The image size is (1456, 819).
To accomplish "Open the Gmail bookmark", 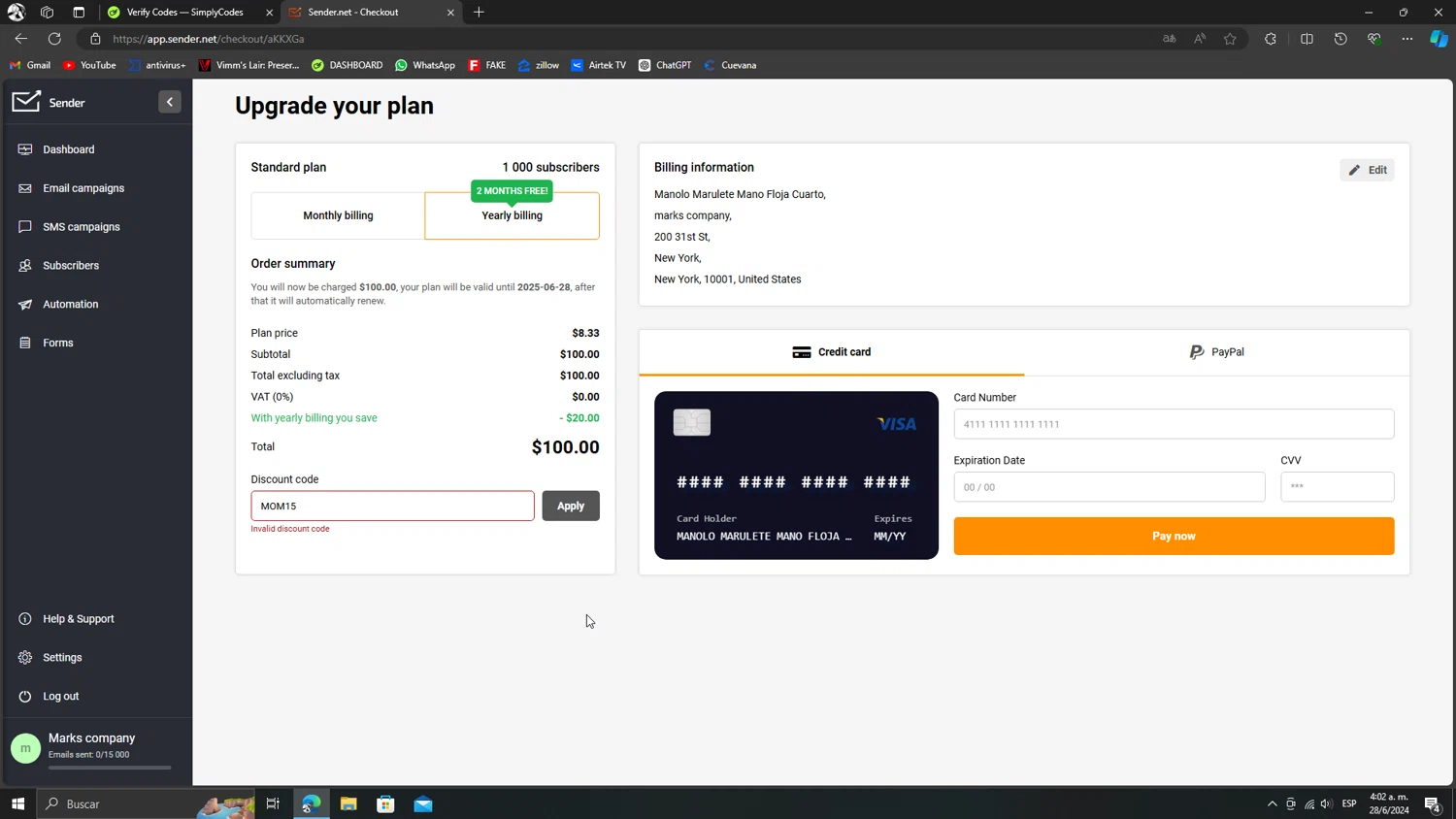I will tap(30, 65).
